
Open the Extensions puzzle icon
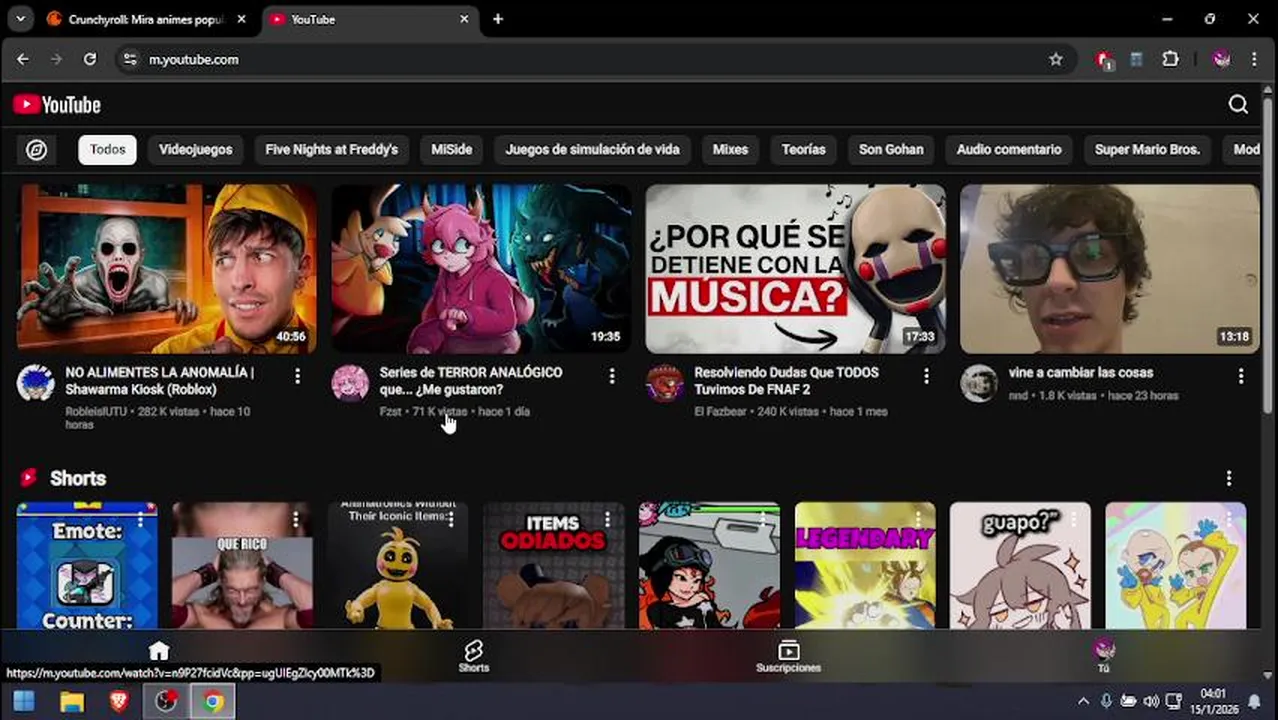[x=1170, y=59]
